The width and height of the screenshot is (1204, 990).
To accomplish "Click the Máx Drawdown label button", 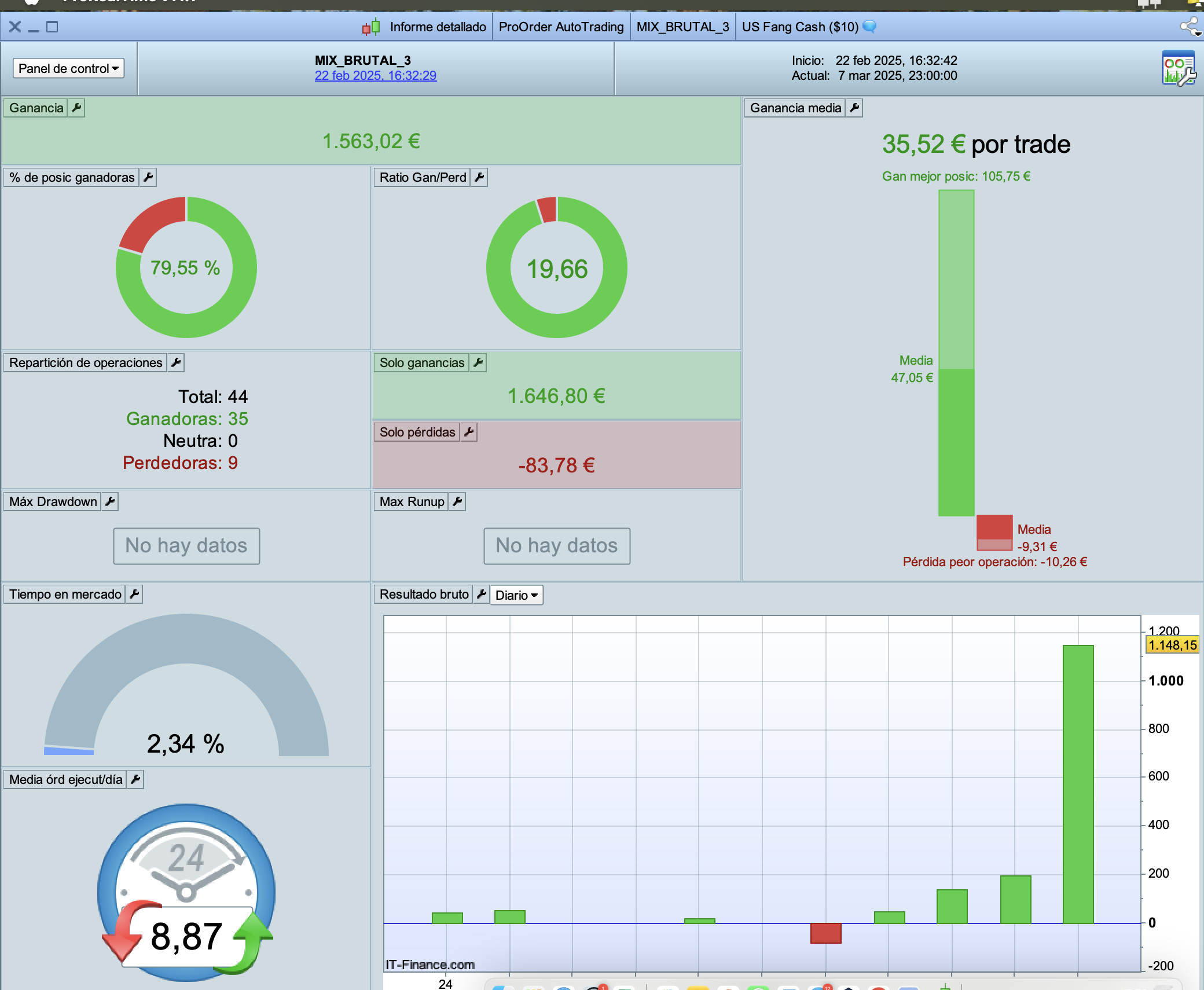I will click(53, 501).
